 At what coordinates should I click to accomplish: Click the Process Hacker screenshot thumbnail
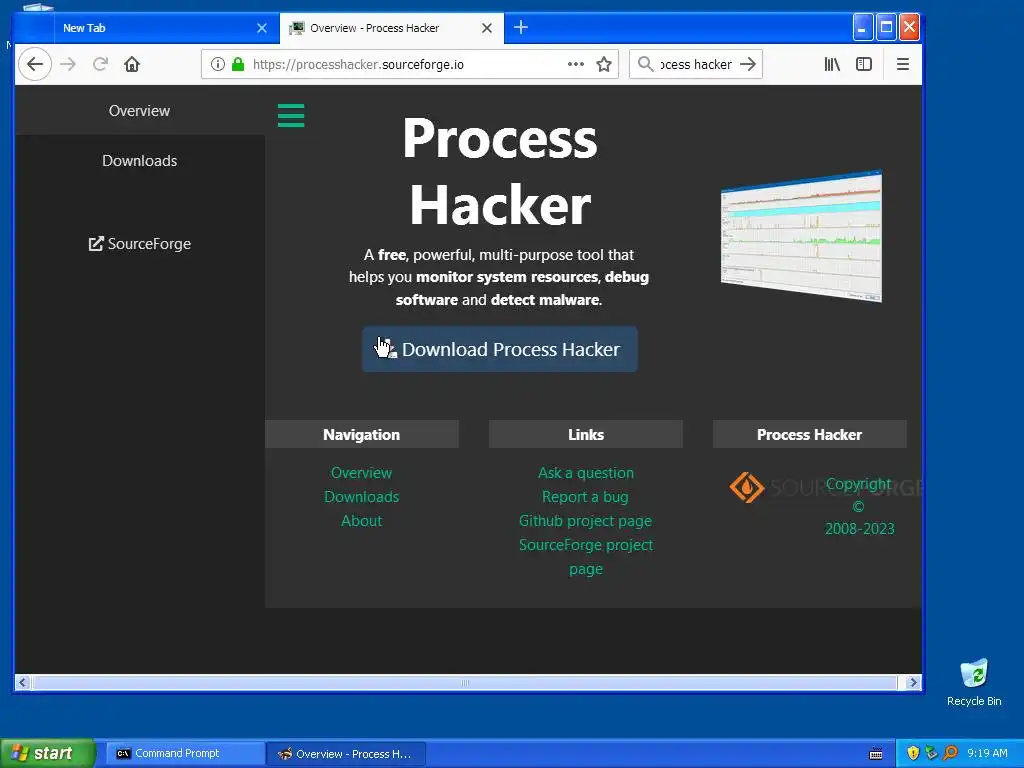[x=801, y=236]
